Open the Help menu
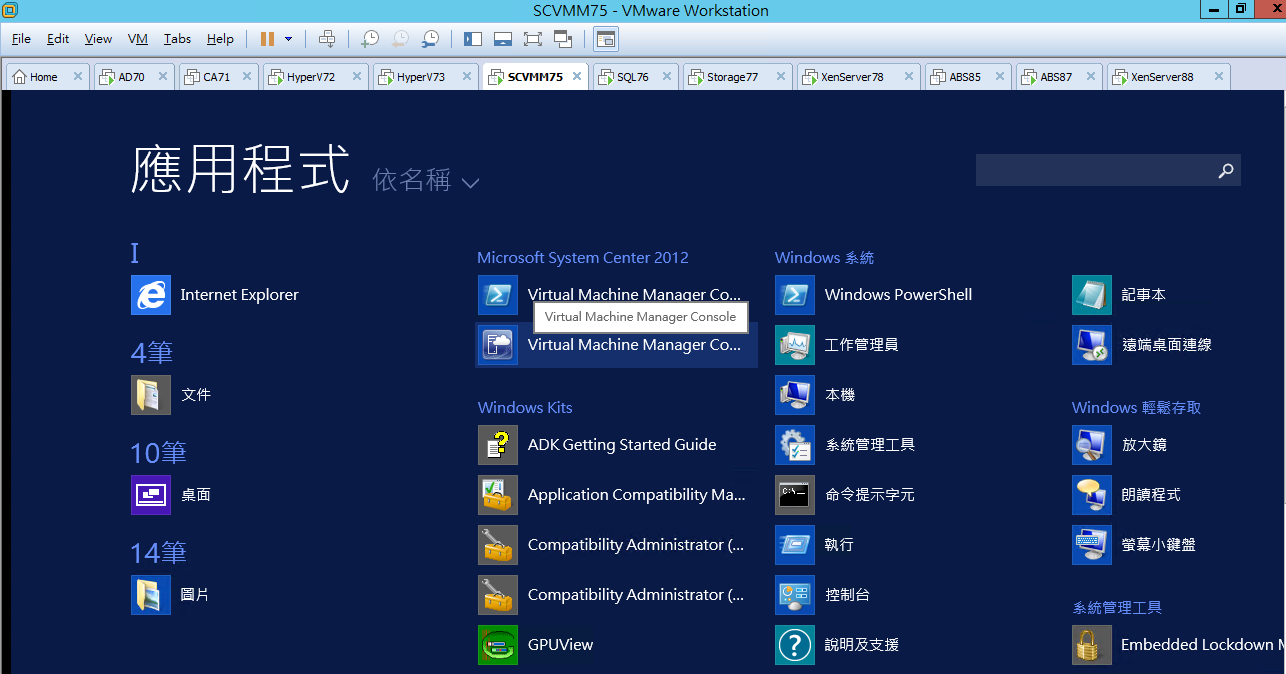 point(220,39)
